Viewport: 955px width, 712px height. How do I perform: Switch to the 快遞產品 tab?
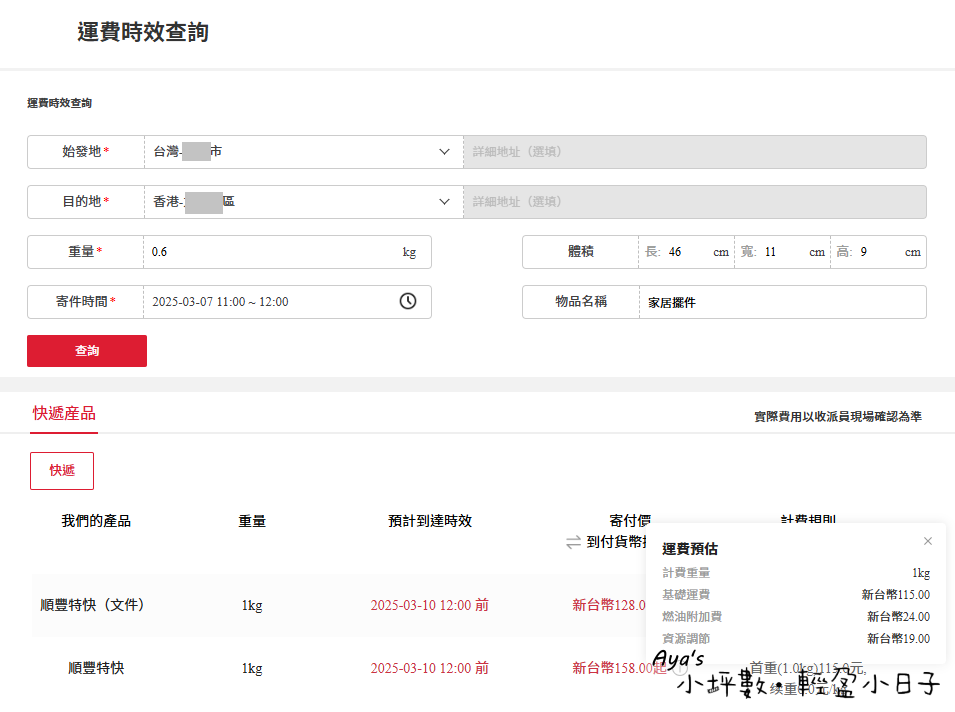(x=64, y=414)
